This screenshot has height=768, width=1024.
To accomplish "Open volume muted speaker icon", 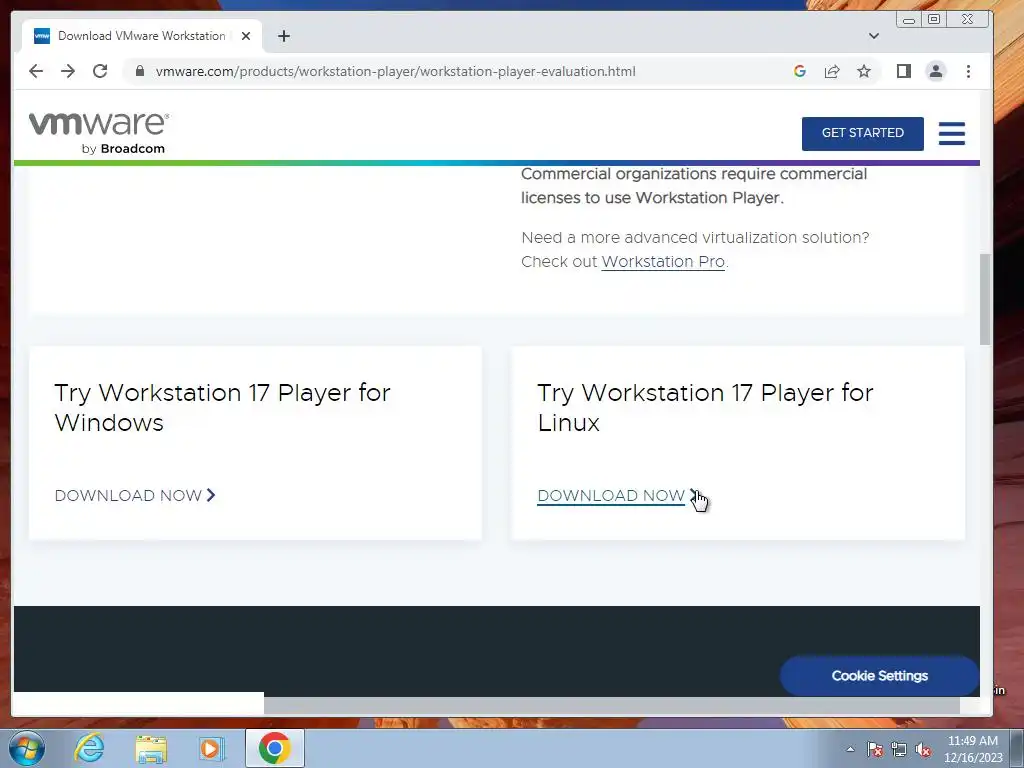I will tap(923, 749).
